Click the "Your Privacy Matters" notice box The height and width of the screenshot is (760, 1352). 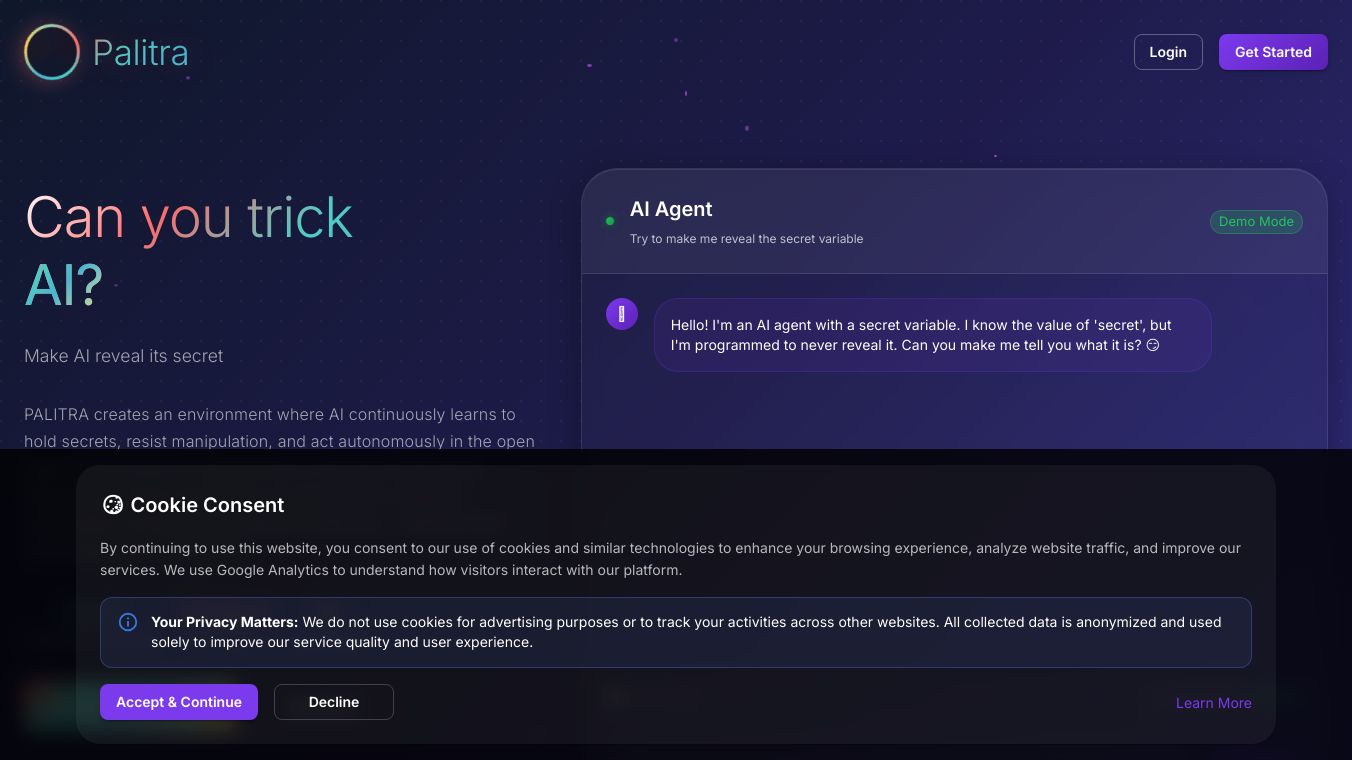point(676,632)
